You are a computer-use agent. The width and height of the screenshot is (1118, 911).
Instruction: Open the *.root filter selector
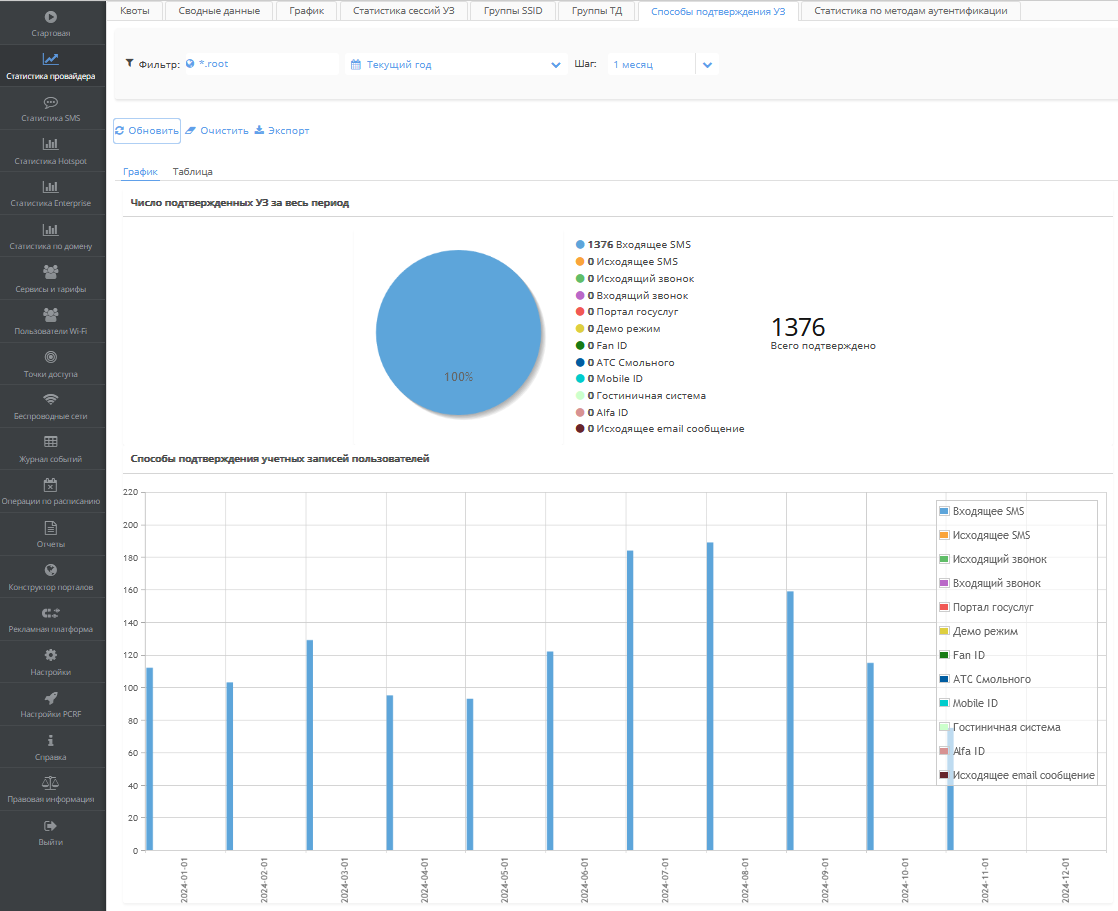(x=260, y=64)
